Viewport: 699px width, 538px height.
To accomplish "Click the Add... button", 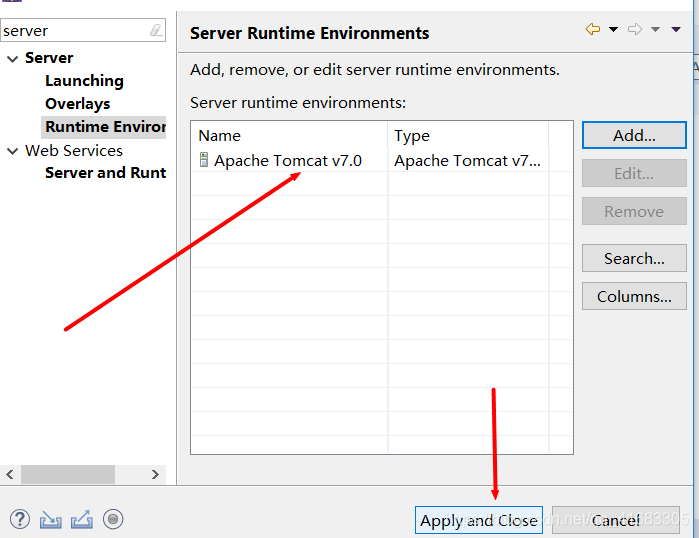I will [x=634, y=135].
